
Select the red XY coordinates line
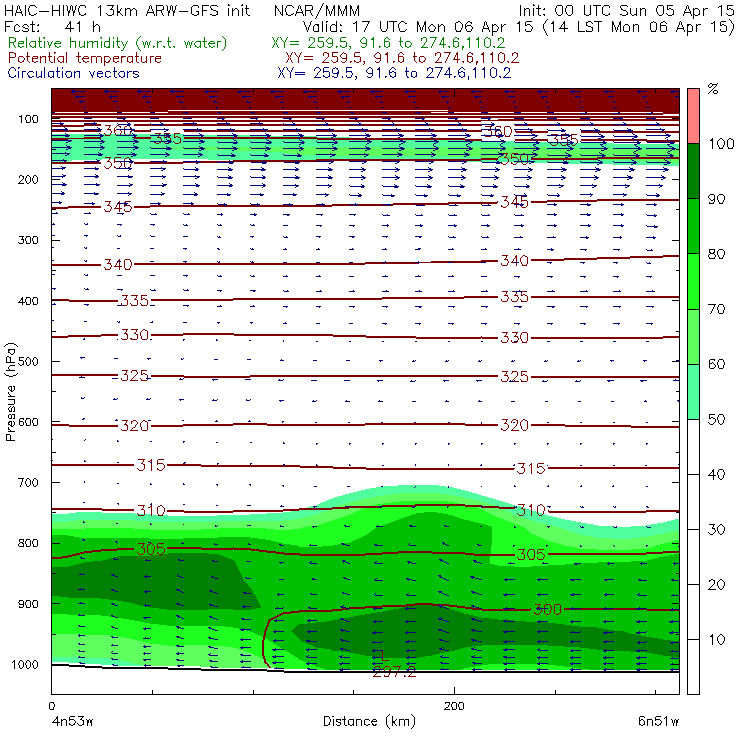[402, 58]
